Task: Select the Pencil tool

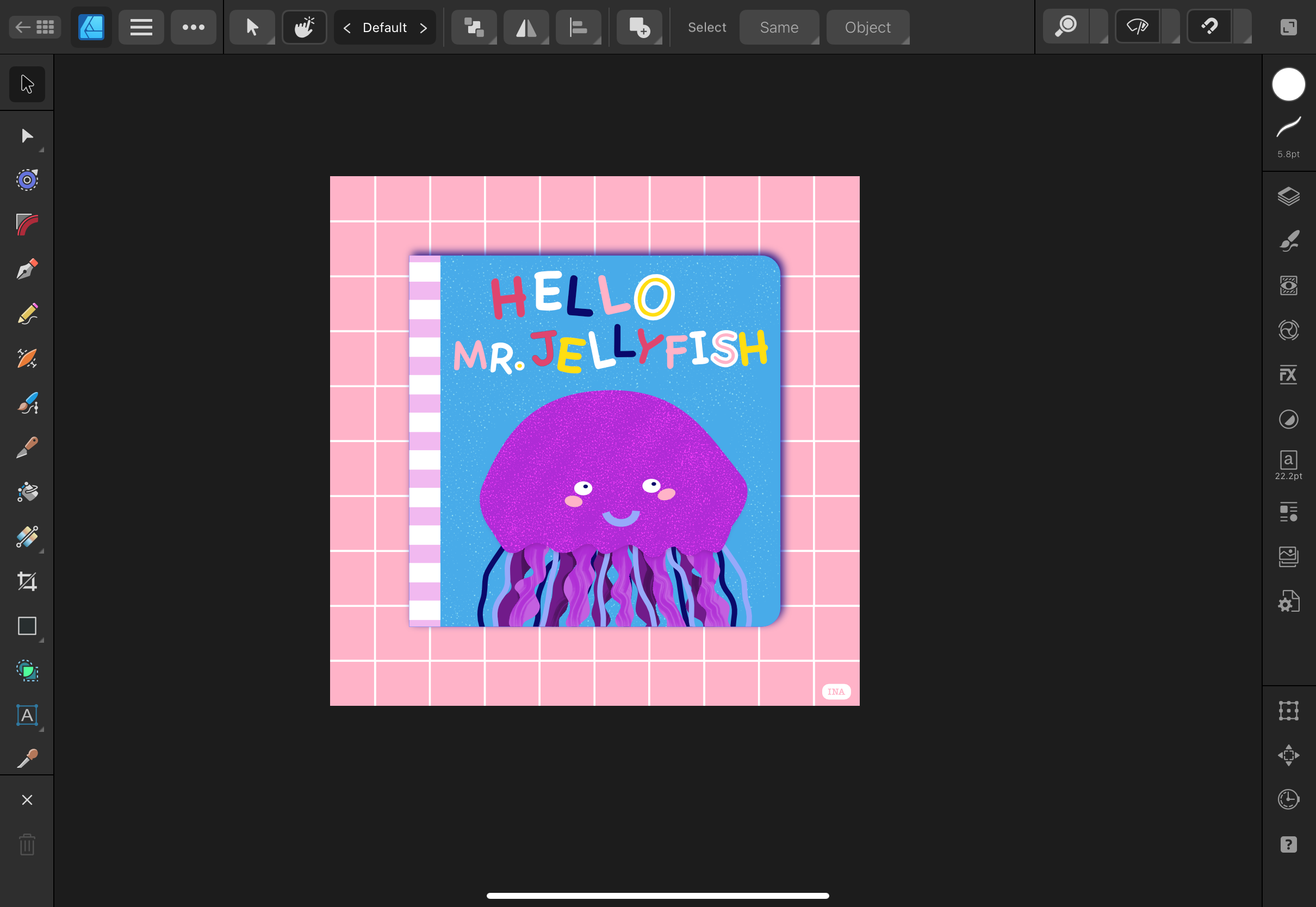Action: pos(27,314)
